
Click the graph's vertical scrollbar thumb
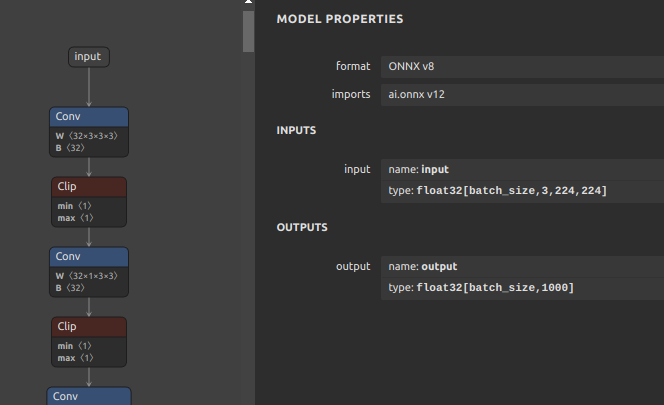(x=249, y=31)
